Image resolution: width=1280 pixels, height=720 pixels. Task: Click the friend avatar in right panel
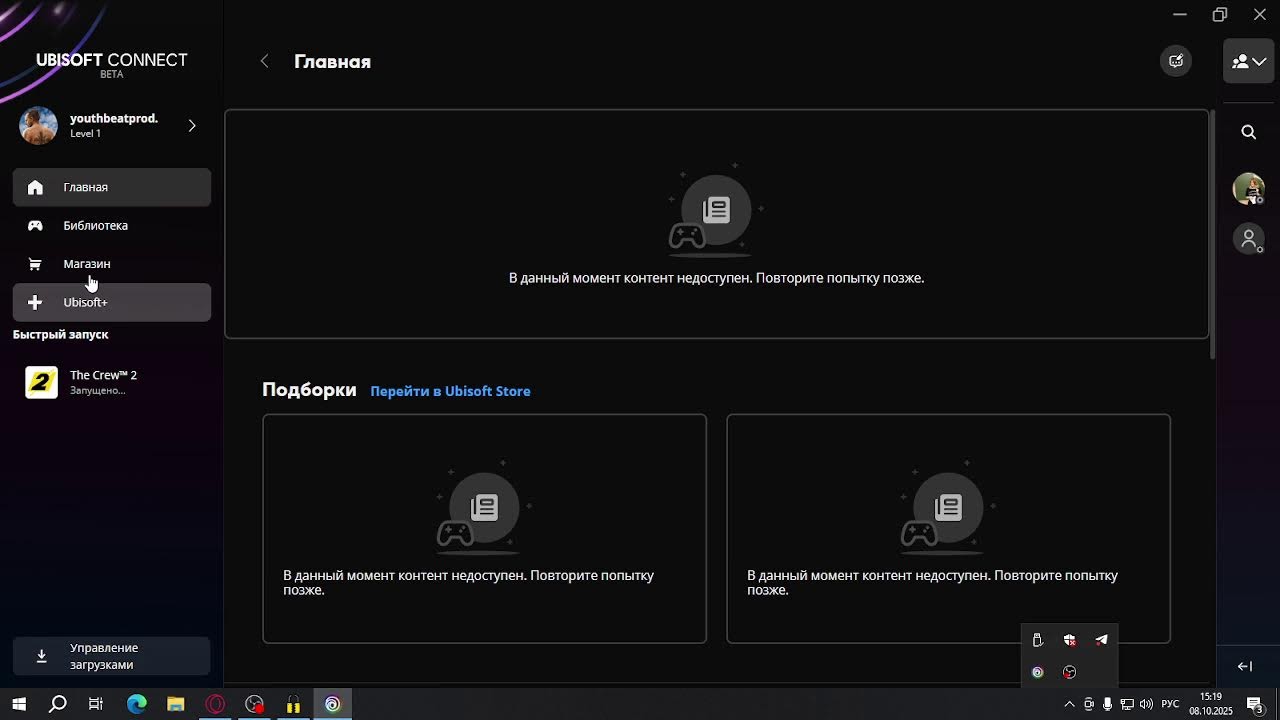click(1248, 188)
